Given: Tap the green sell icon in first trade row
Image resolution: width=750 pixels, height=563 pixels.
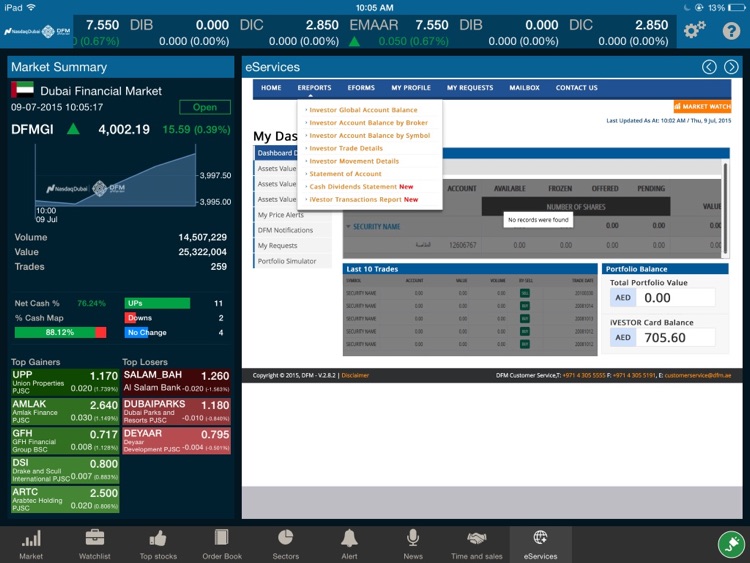Looking at the screenshot, I should 525,293.
